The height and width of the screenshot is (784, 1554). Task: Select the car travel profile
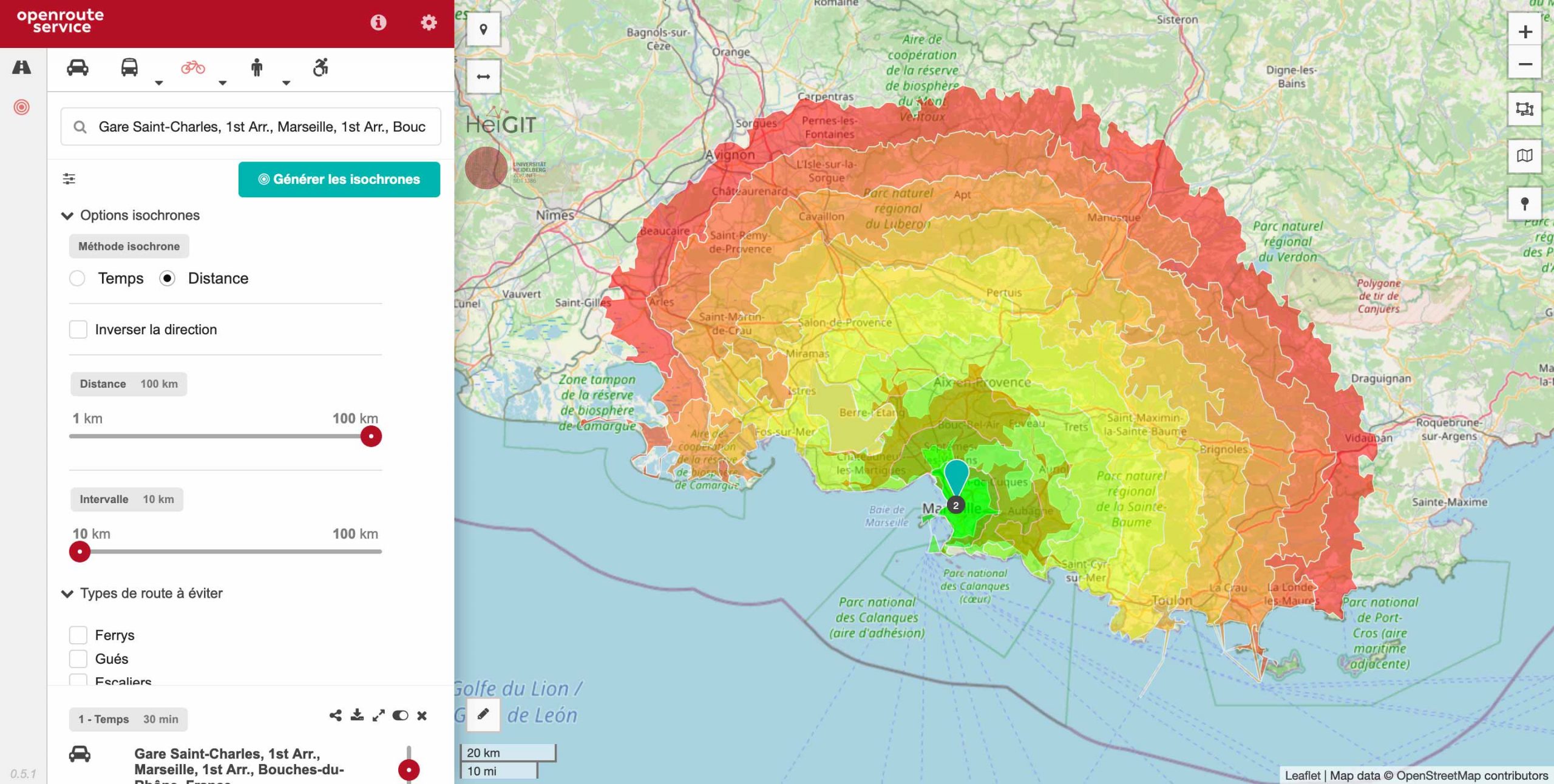78,67
